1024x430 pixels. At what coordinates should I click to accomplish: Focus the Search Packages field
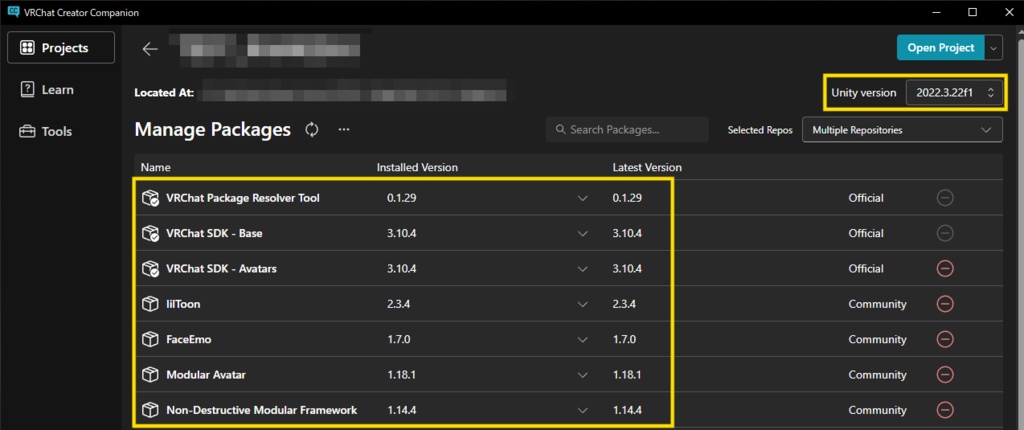click(x=627, y=129)
